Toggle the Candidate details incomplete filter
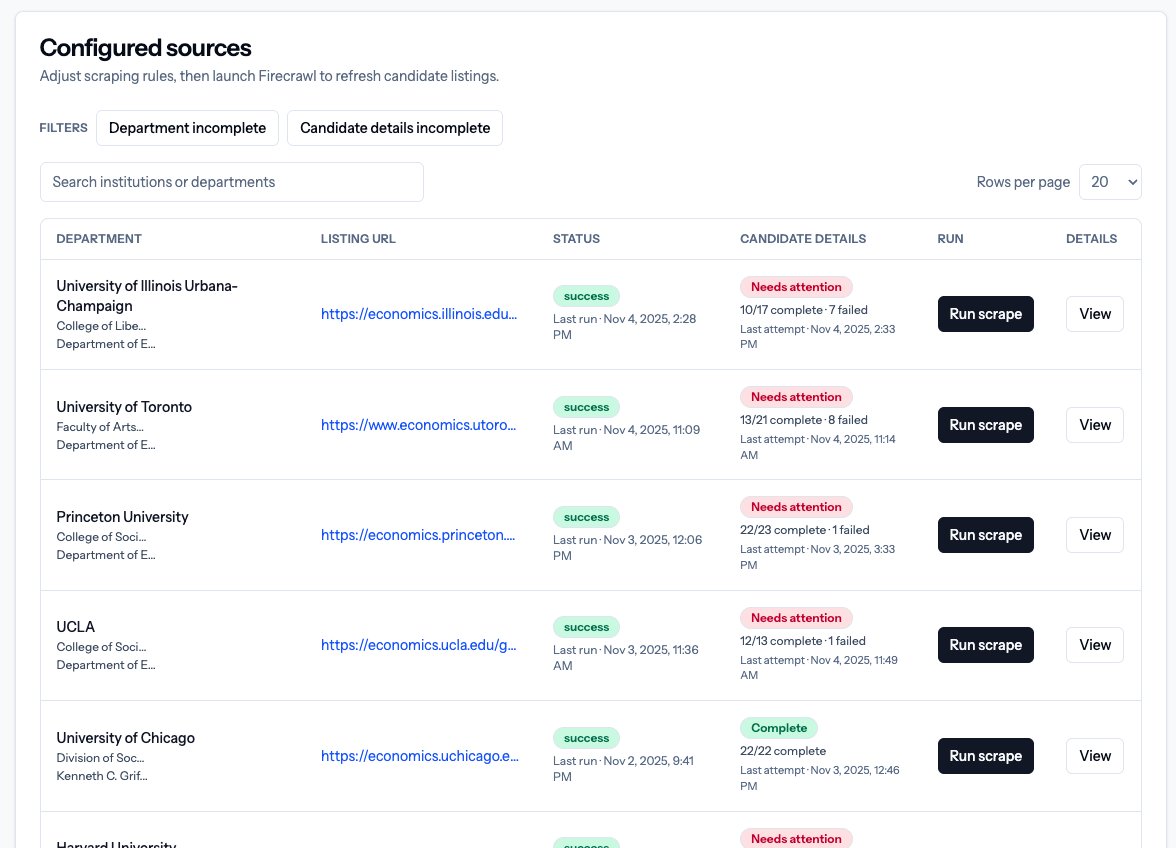Viewport: 1176px width, 848px height. tap(395, 128)
